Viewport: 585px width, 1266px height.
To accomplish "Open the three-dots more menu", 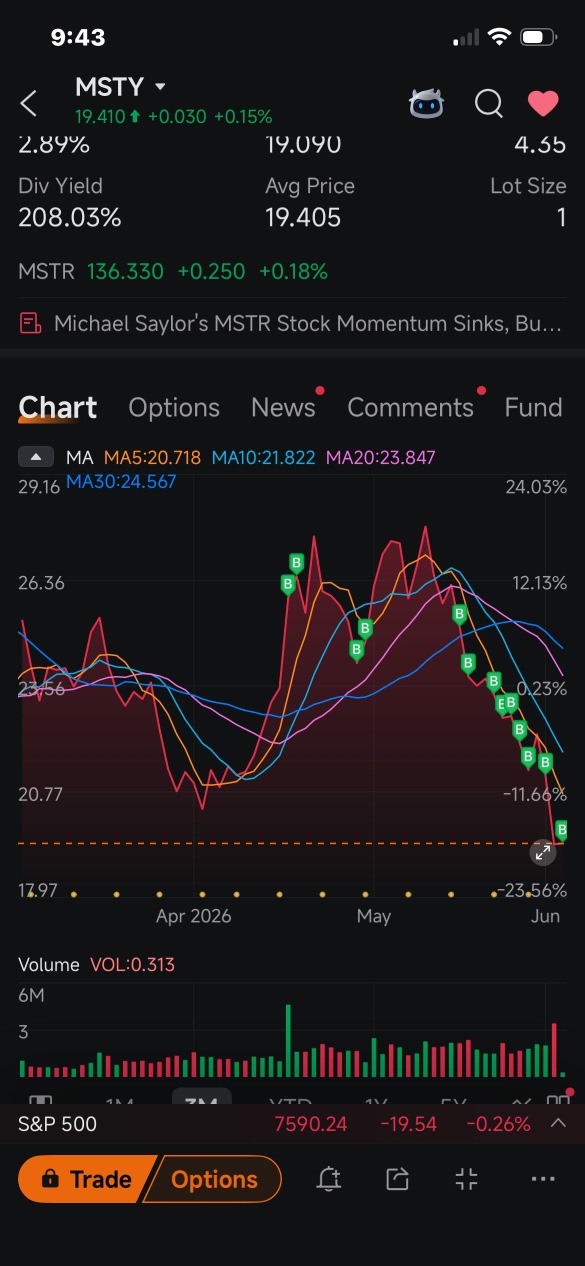I will 543,1180.
